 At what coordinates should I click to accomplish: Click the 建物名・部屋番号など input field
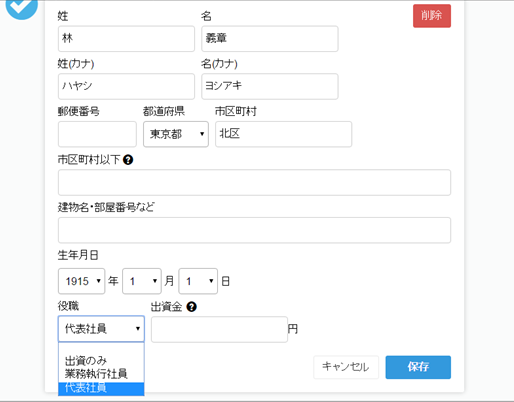[255, 230]
